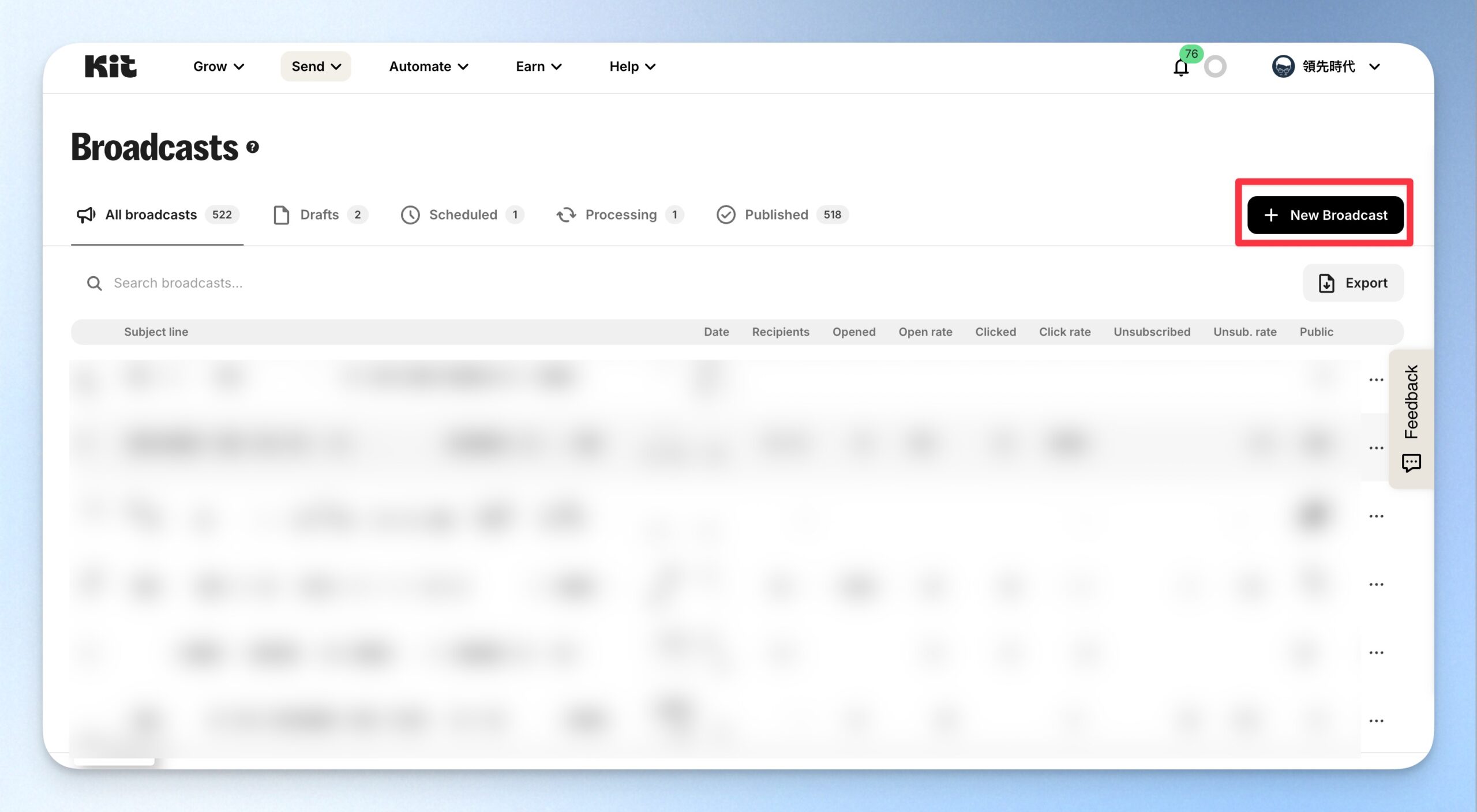This screenshot has width=1477, height=812.
Task: Click the New Broadcast button
Action: tap(1325, 215)
